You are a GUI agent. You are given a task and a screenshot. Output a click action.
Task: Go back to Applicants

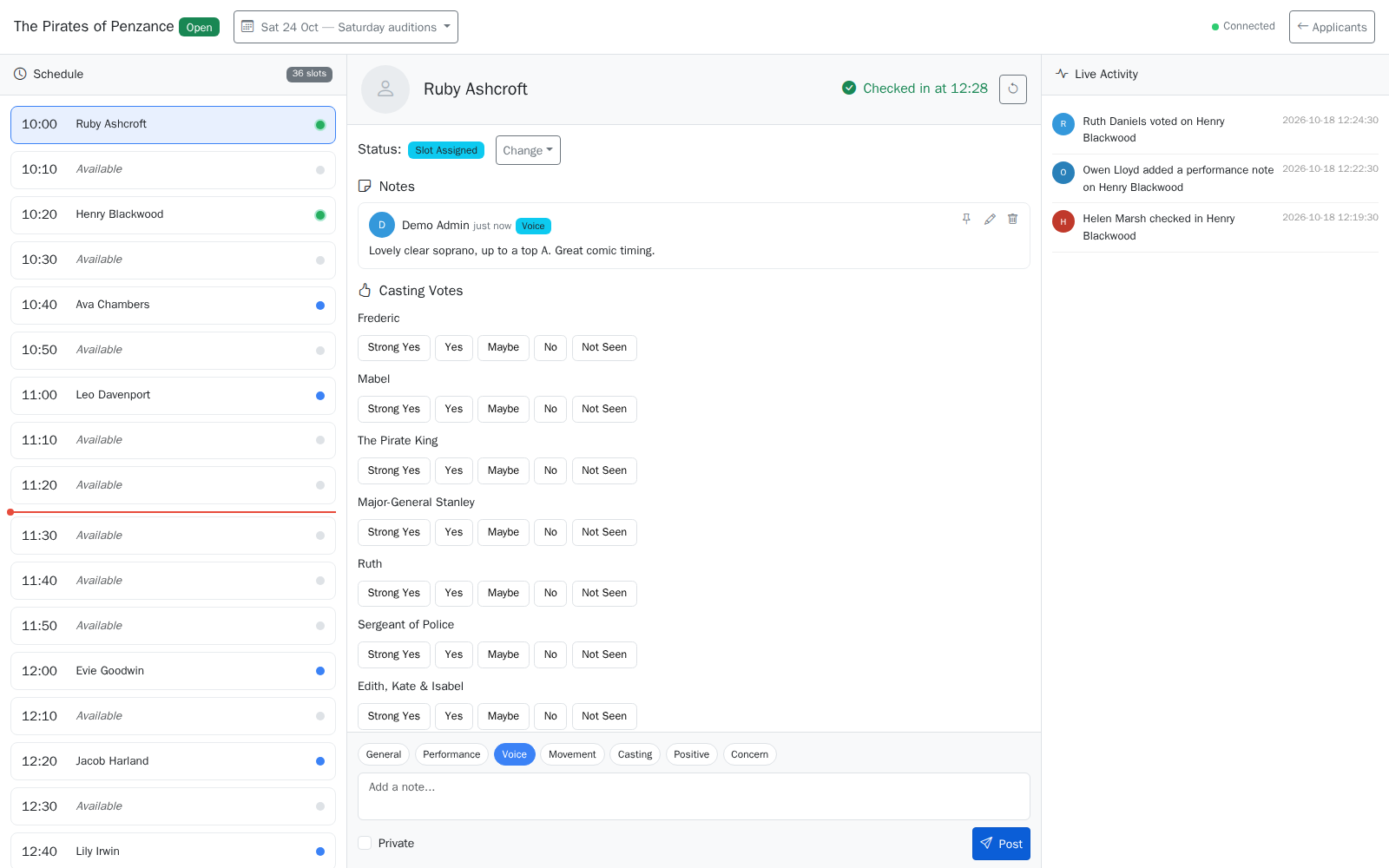coord(1332,27)
